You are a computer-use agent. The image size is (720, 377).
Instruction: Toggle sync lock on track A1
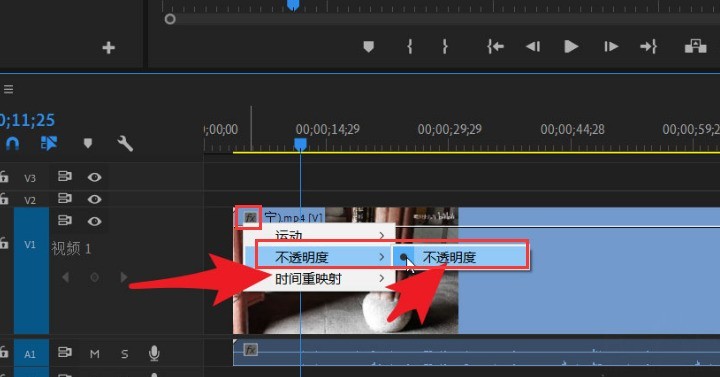[x=65, y=353]
